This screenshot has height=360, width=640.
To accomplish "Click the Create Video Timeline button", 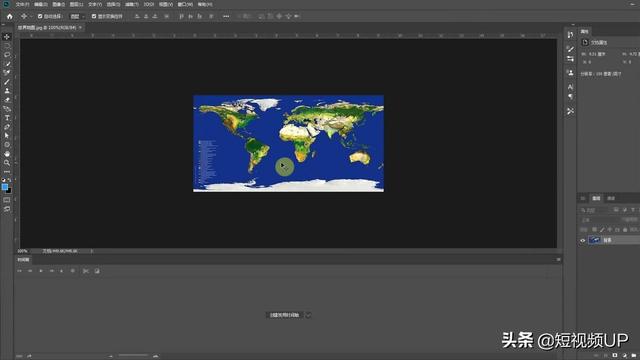I will 284,315.
